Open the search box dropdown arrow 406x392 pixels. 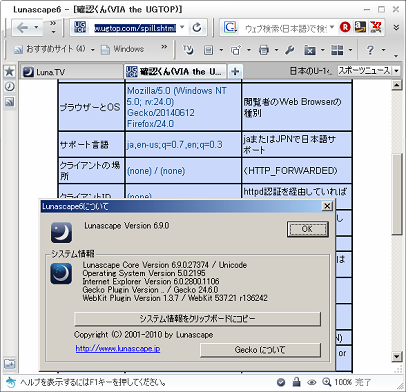(x=332, y=27)
